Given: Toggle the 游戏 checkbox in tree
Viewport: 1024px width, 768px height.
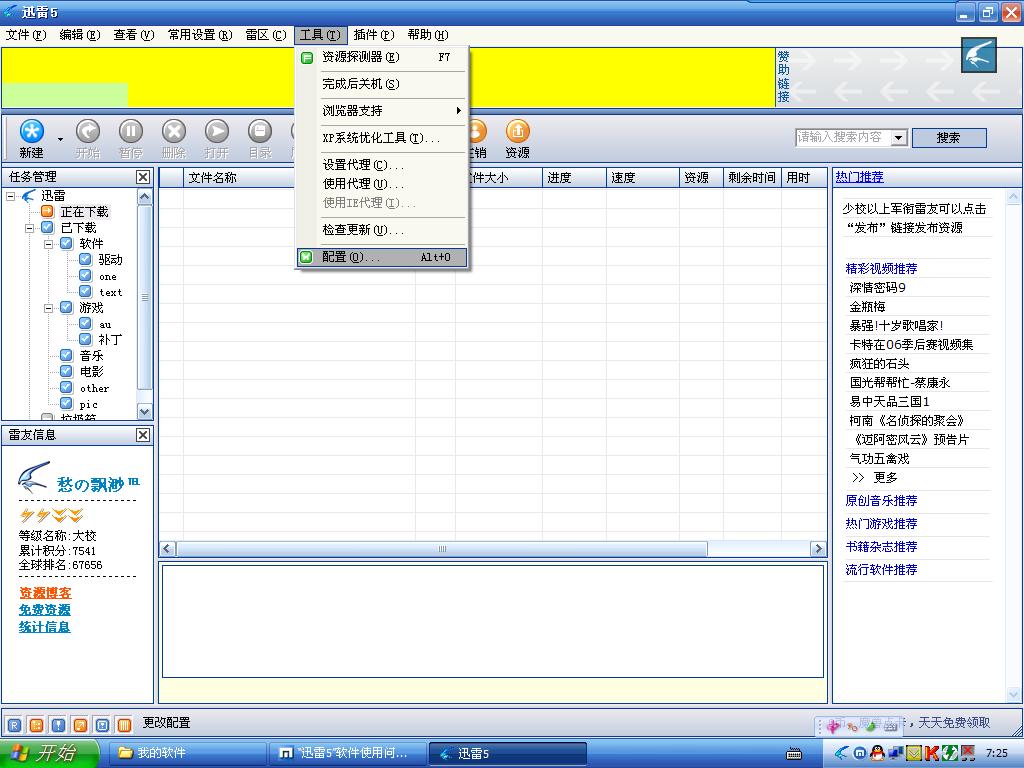Looking at the screenshot, I should [66, 307].
